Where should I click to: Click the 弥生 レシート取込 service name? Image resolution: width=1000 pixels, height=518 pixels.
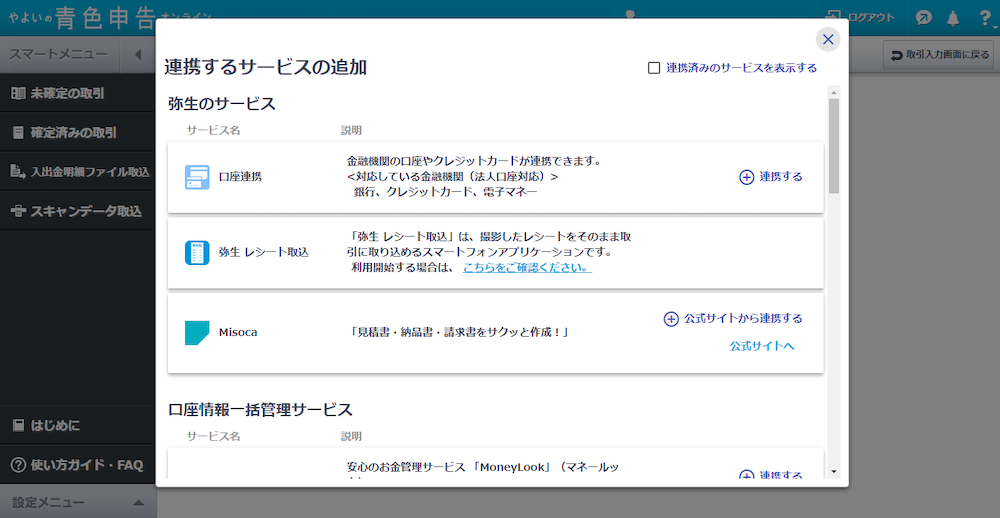(263, 253)
